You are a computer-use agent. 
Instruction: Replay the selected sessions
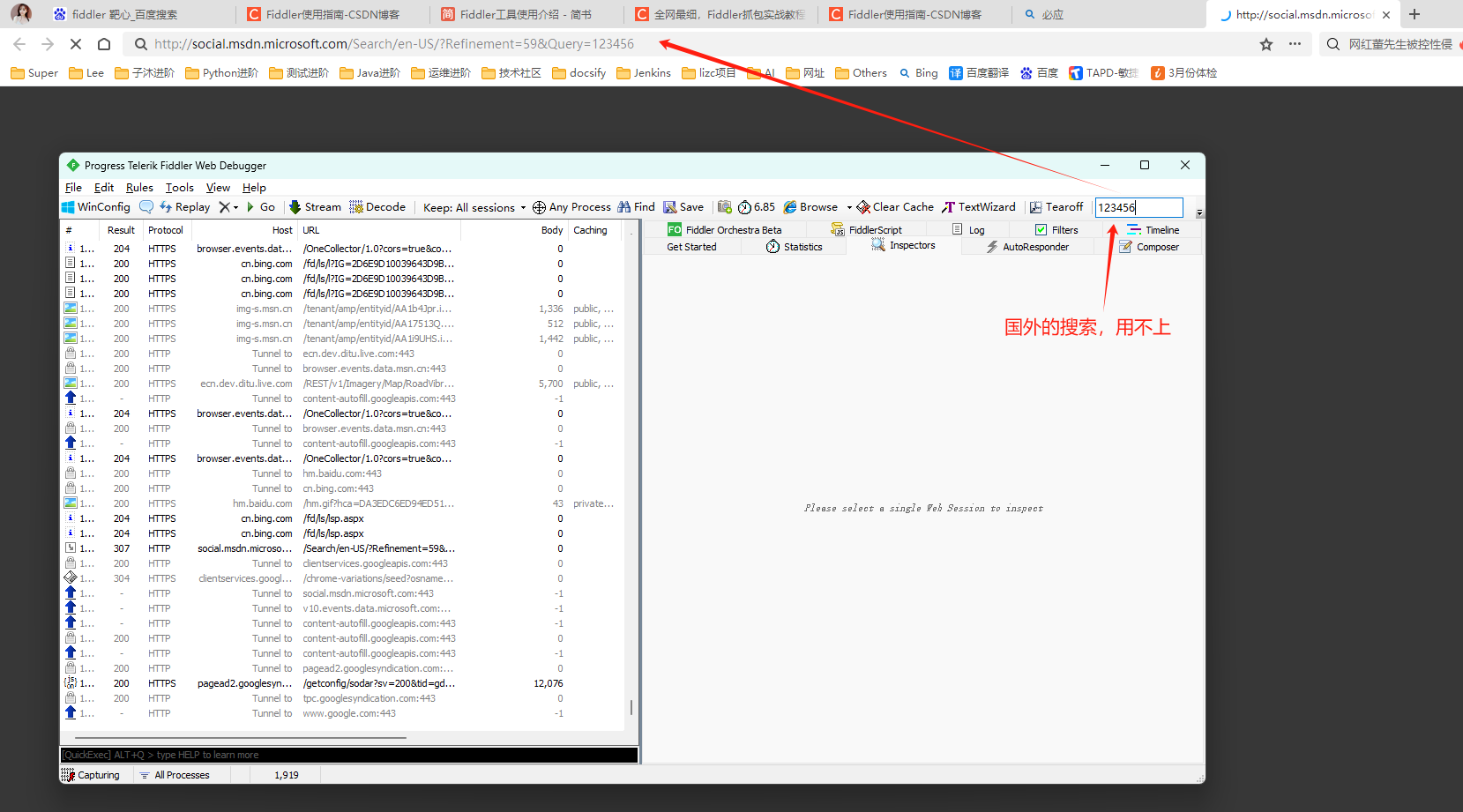pyautogui.click(x=184, y=207)
